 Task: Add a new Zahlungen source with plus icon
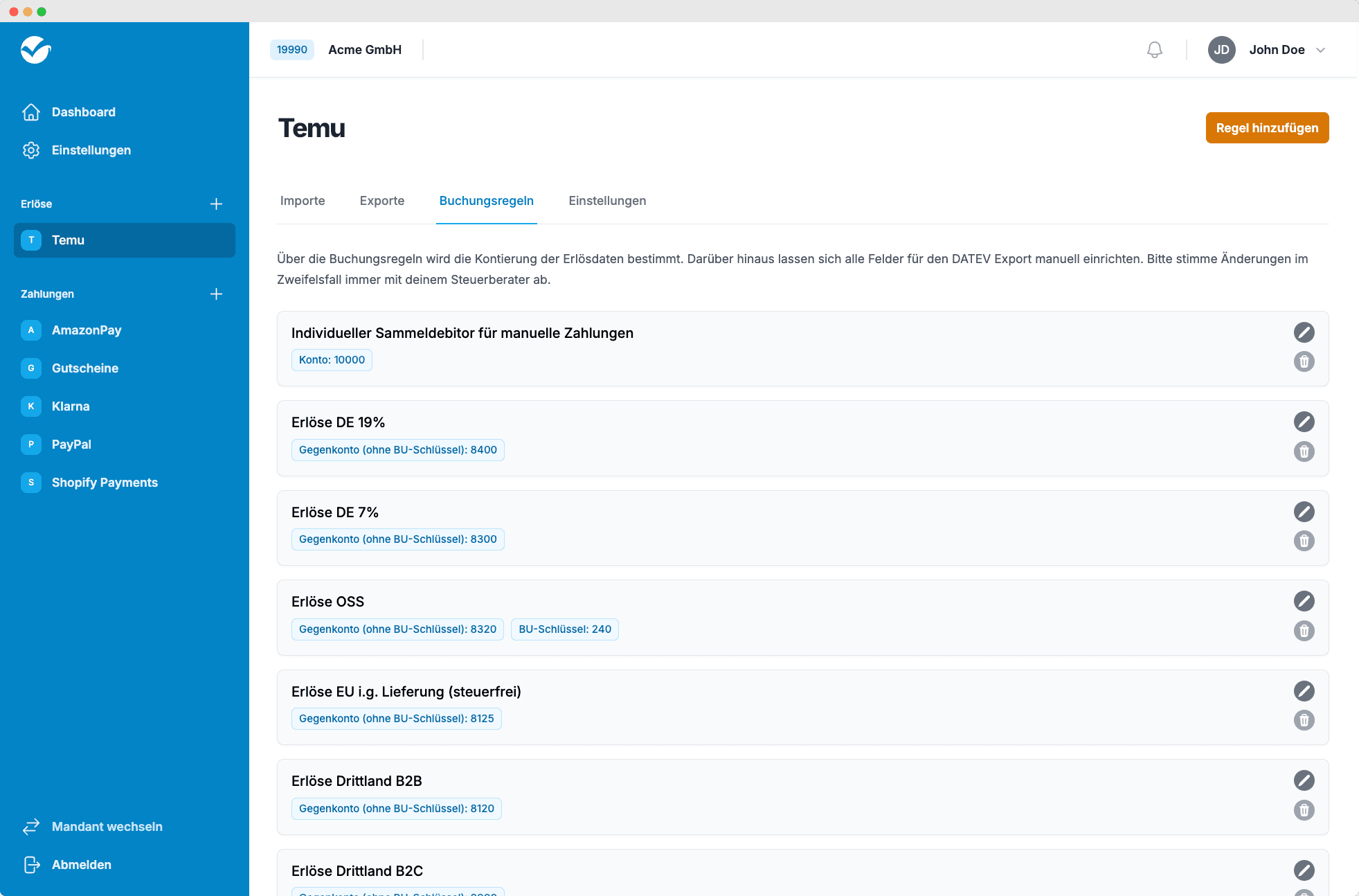click(216, 294)
